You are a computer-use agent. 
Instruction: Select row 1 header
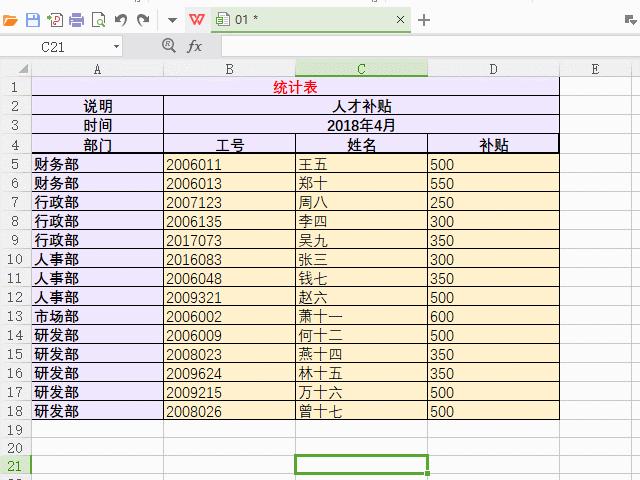[x=16, y=87]
